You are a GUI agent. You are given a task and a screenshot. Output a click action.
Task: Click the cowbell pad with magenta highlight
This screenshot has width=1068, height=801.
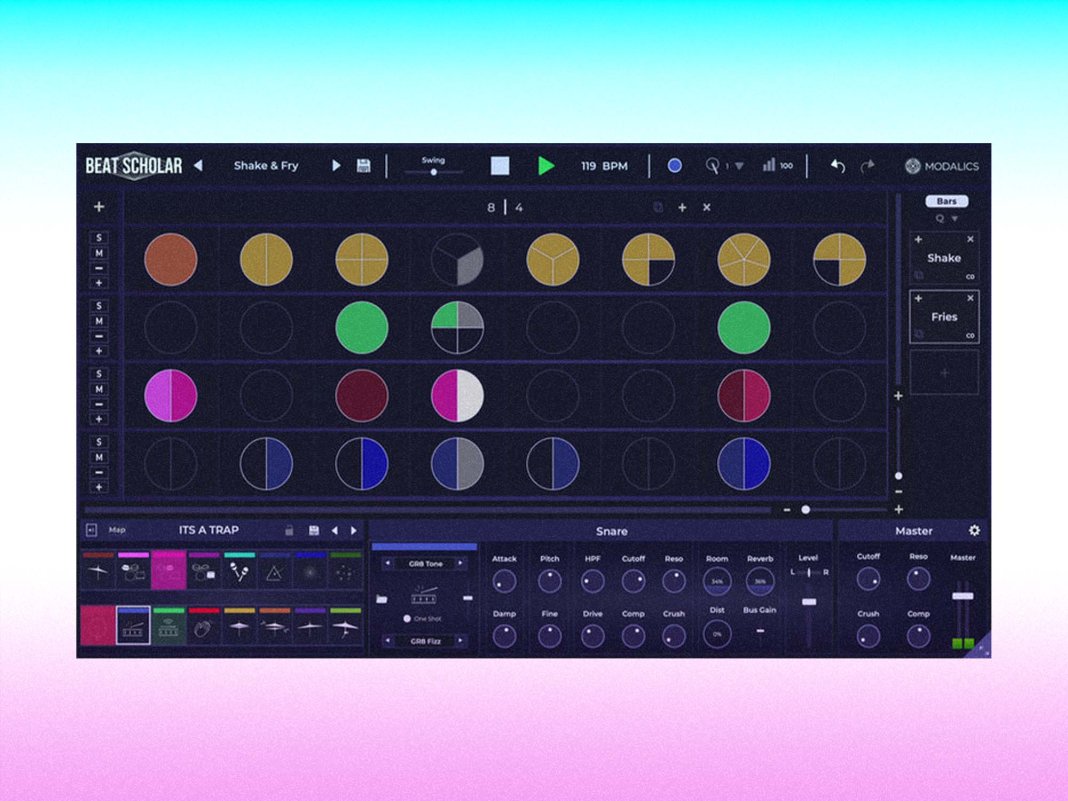(168, 572)
